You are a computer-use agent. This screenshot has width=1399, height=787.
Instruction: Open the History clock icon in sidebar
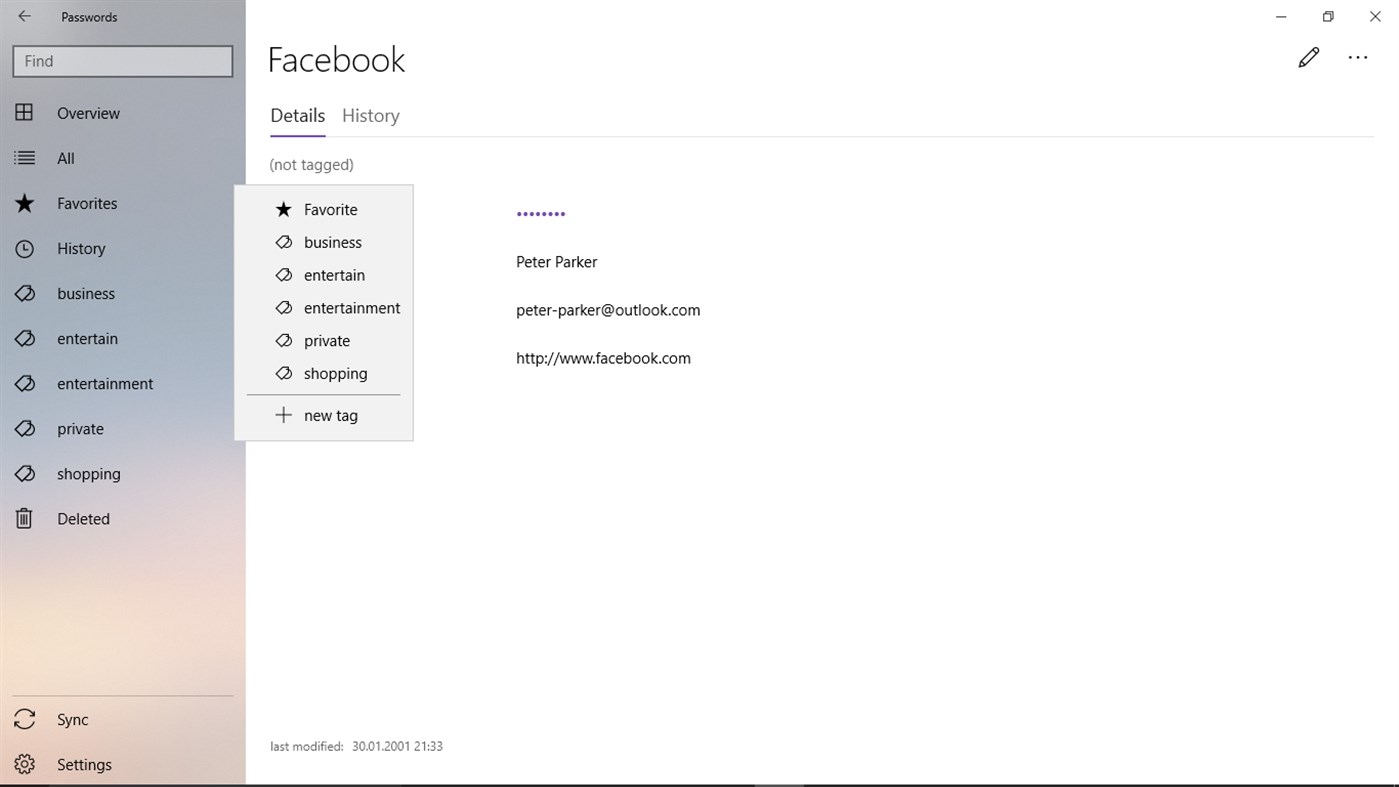click(x=24, y=248)
